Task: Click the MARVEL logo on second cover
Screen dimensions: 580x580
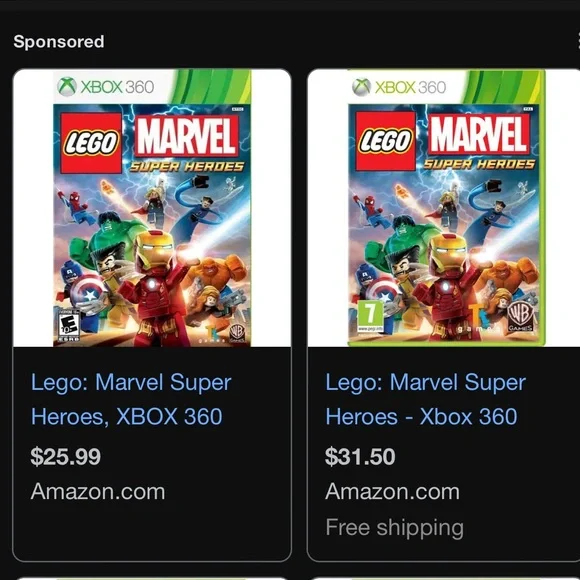Action: point(479,134)
